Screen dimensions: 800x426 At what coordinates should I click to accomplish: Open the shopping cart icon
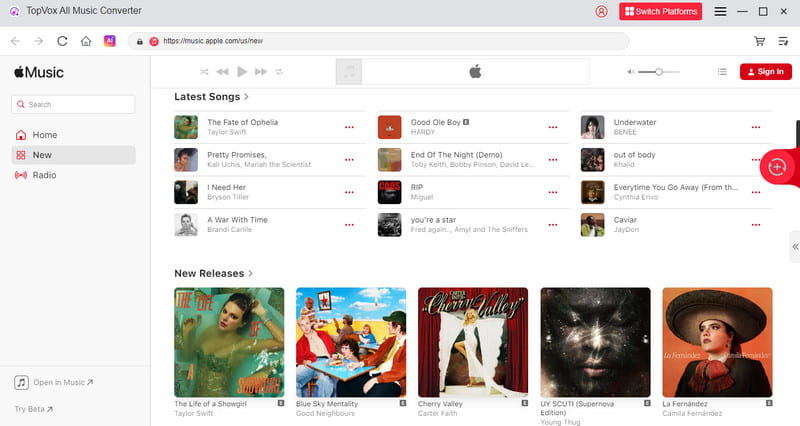pyautogui.click(x=760, y=41)
